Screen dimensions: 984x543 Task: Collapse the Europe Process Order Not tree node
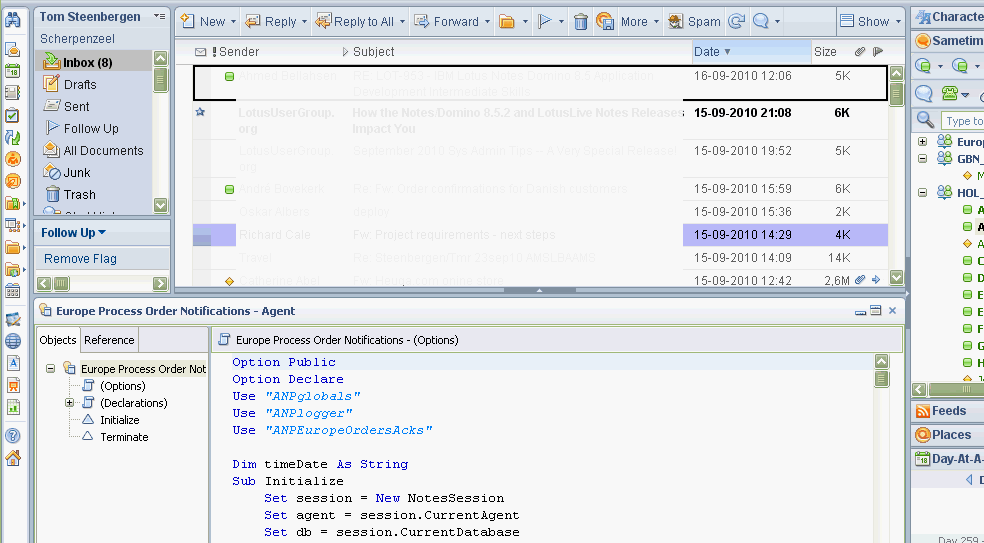point(51,369)
